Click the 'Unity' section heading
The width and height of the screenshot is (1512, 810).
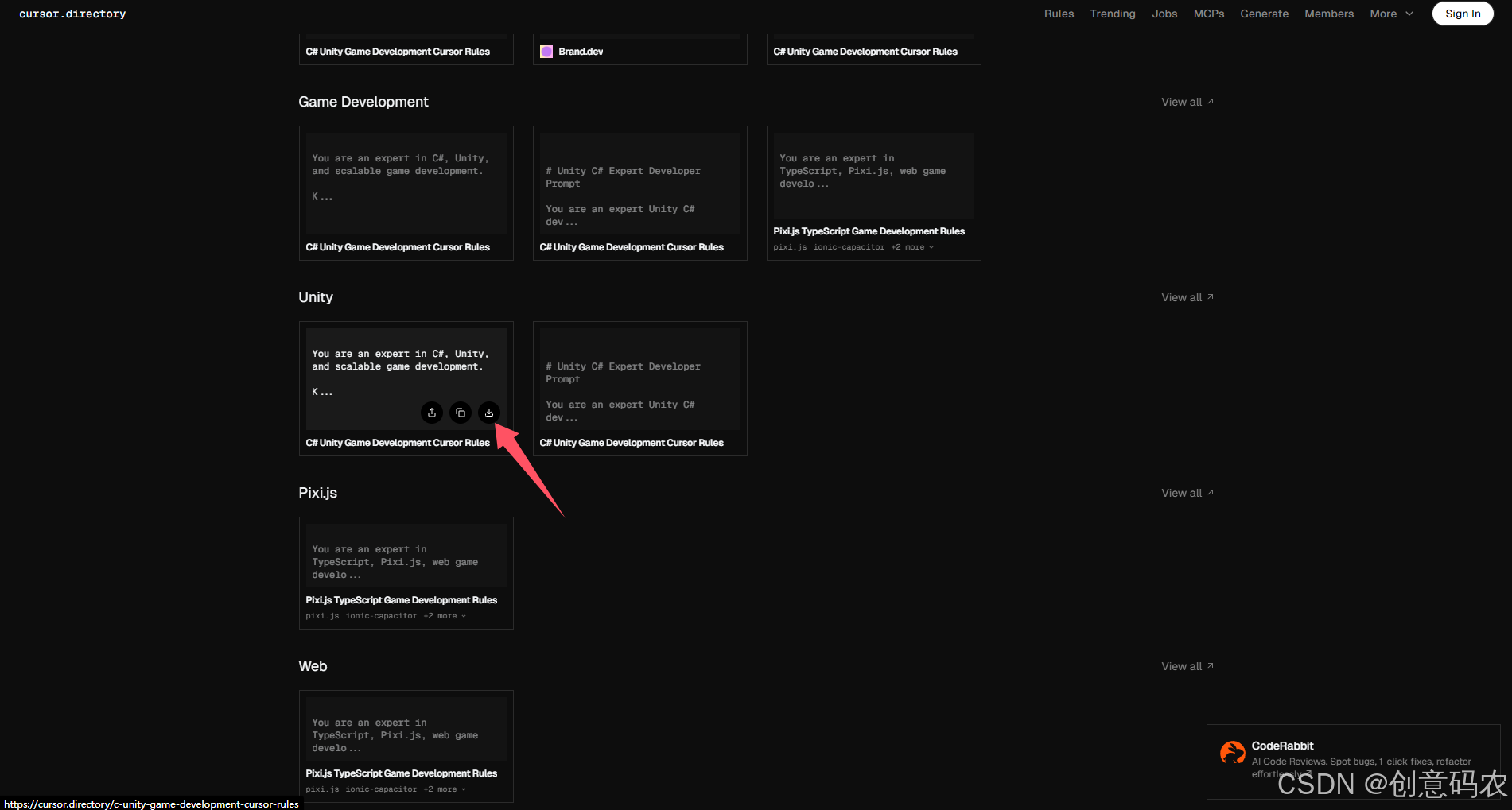pyautogui.click(x=316, y=297)
